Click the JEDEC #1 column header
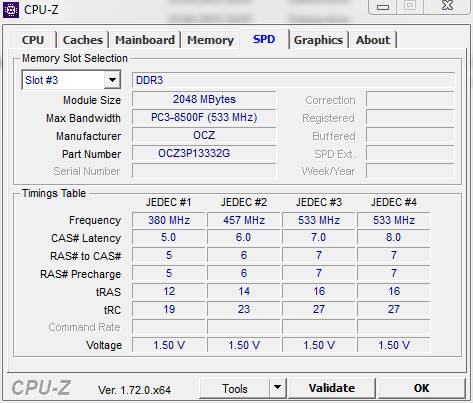Viewport: 473px width, 403px height. coord(169,202)
